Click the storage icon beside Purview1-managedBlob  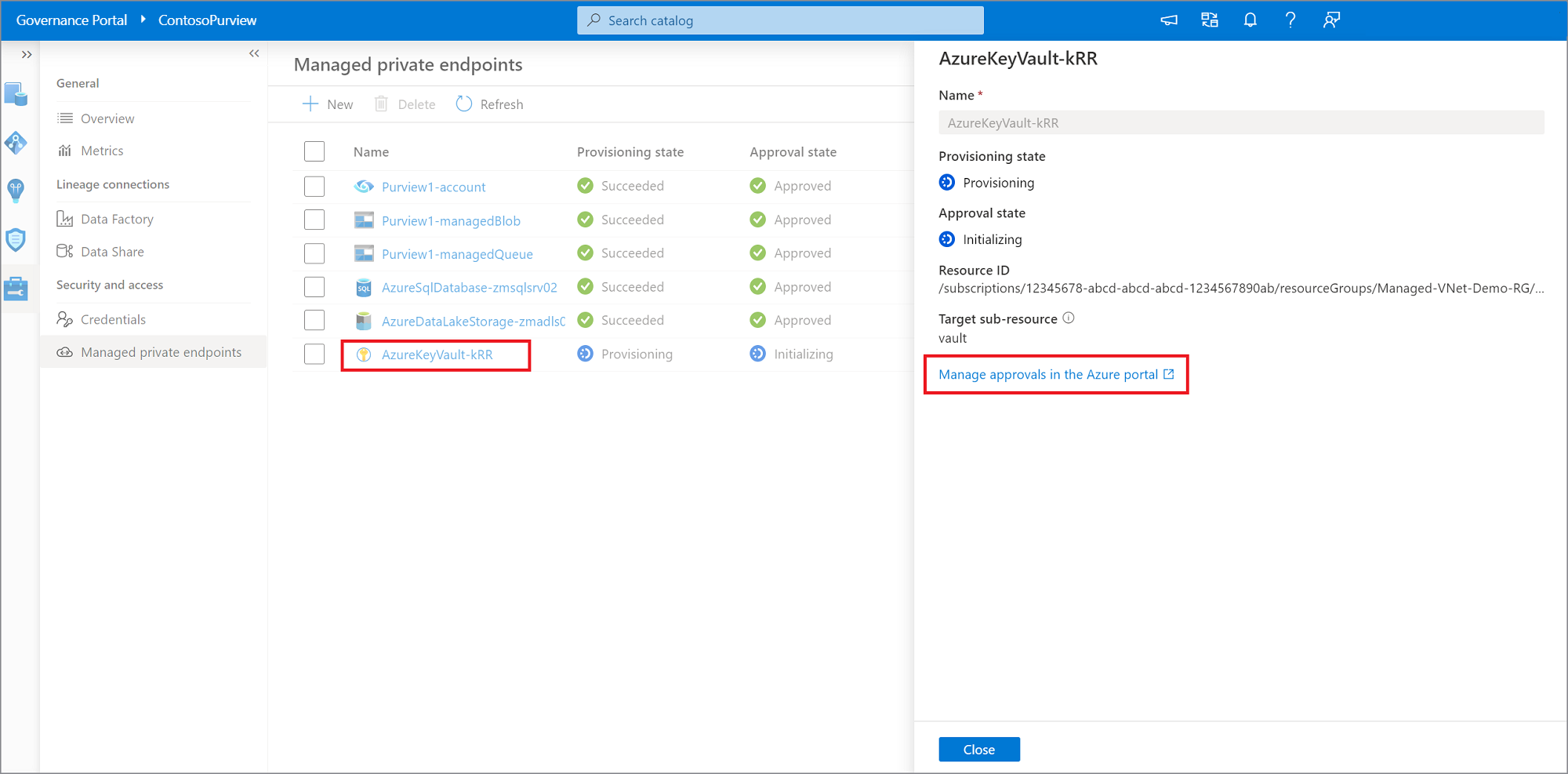pyautogui.click(x=364, y=220)
